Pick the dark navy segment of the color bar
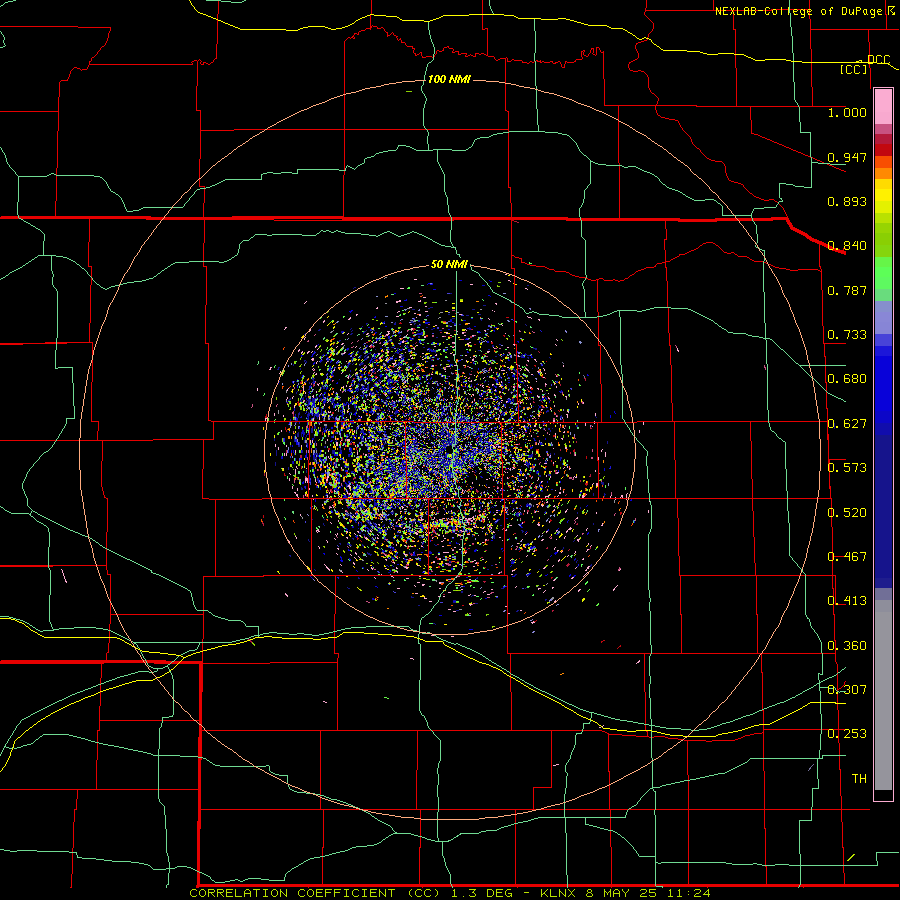This screenshot has width=900, height=900. (883, 511)
